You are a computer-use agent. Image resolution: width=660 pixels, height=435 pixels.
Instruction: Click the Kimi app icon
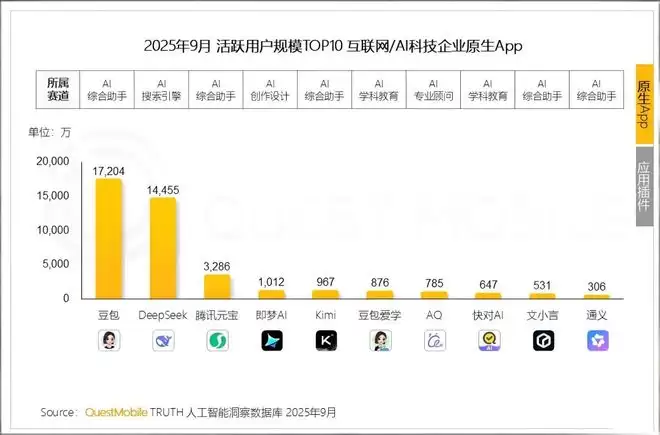point(325,341)
